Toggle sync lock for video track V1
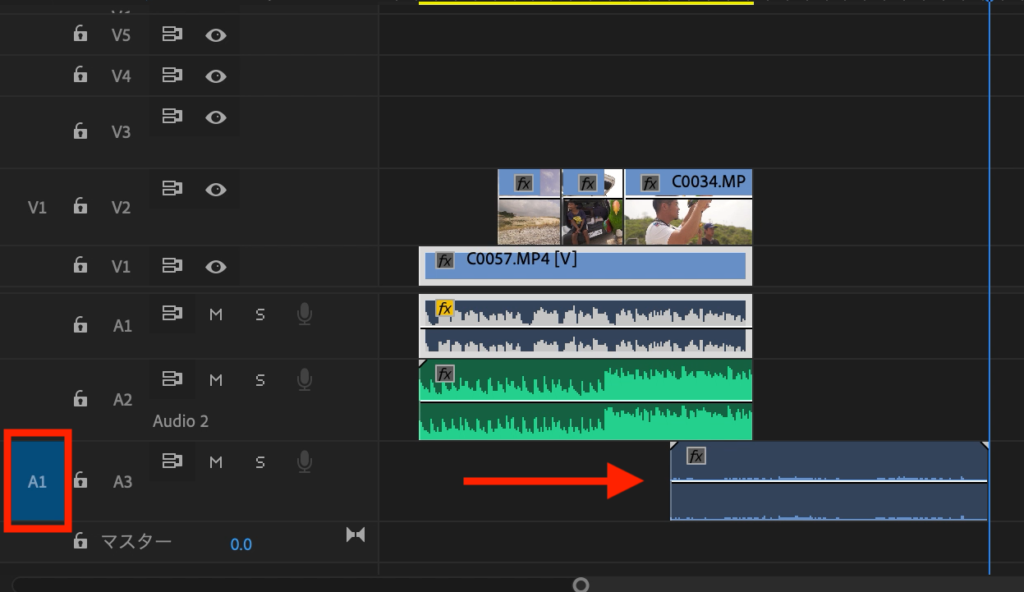Screen dimensions: 1024x592 pyautogui.click(x=172, y=266)
